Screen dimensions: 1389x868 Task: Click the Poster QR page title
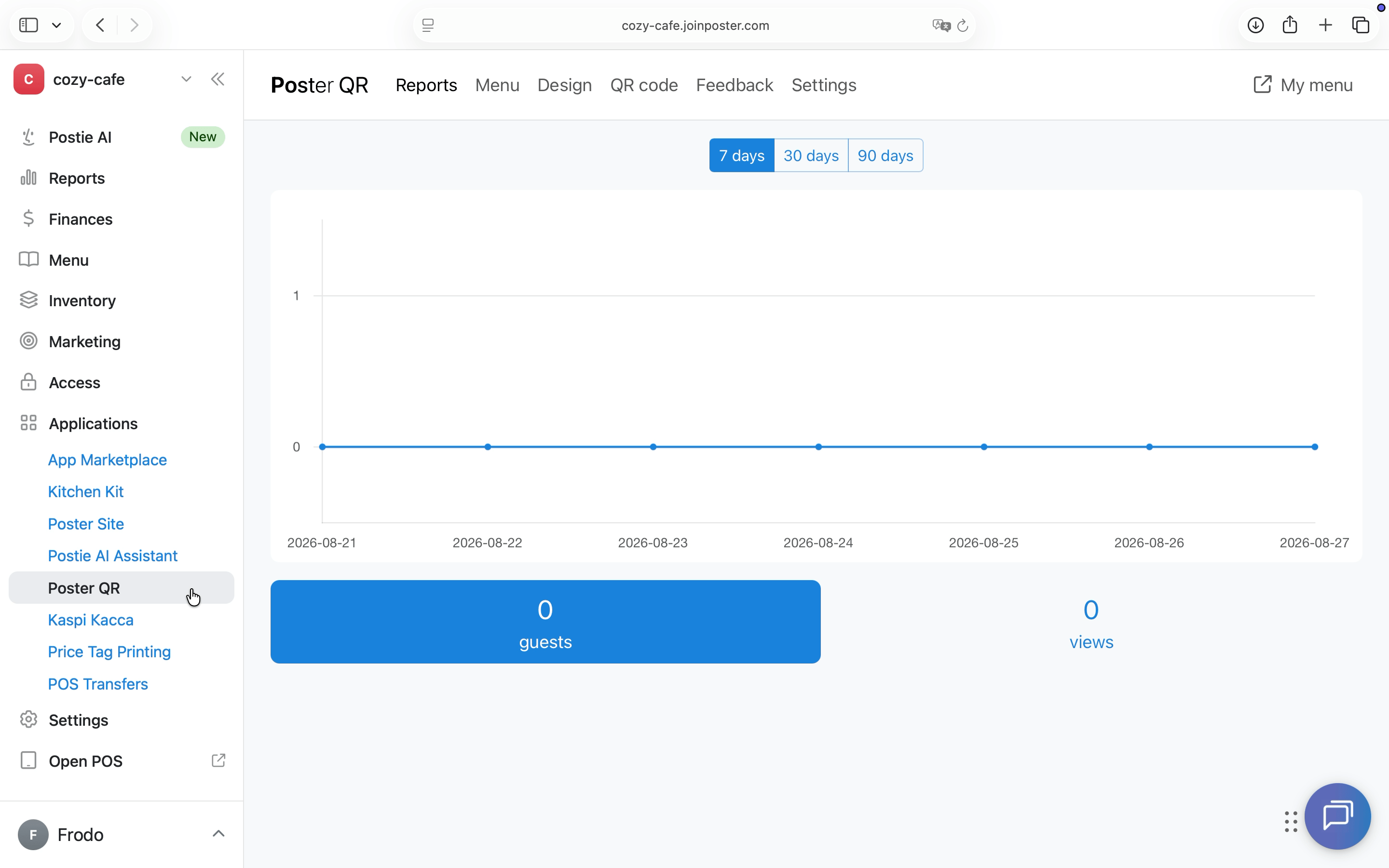coord(319,85)
